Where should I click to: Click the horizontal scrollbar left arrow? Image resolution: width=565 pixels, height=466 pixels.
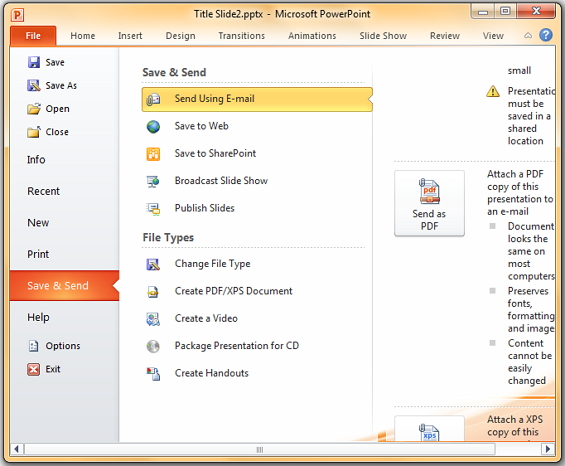tap(17, 449)
